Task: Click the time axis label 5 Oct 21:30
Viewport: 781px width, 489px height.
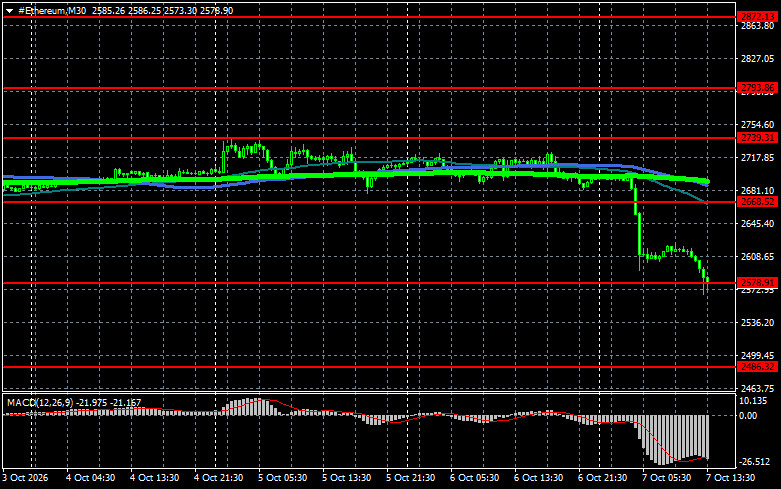Action: 410,478
